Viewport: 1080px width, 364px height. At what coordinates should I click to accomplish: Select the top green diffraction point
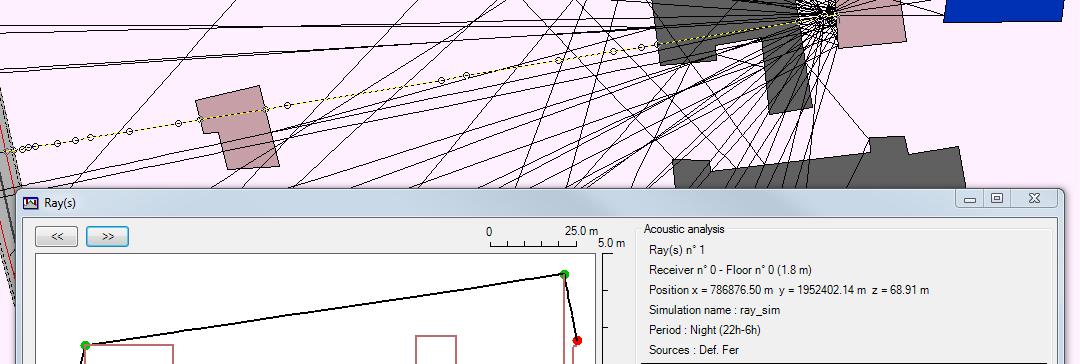pos(564,274)
